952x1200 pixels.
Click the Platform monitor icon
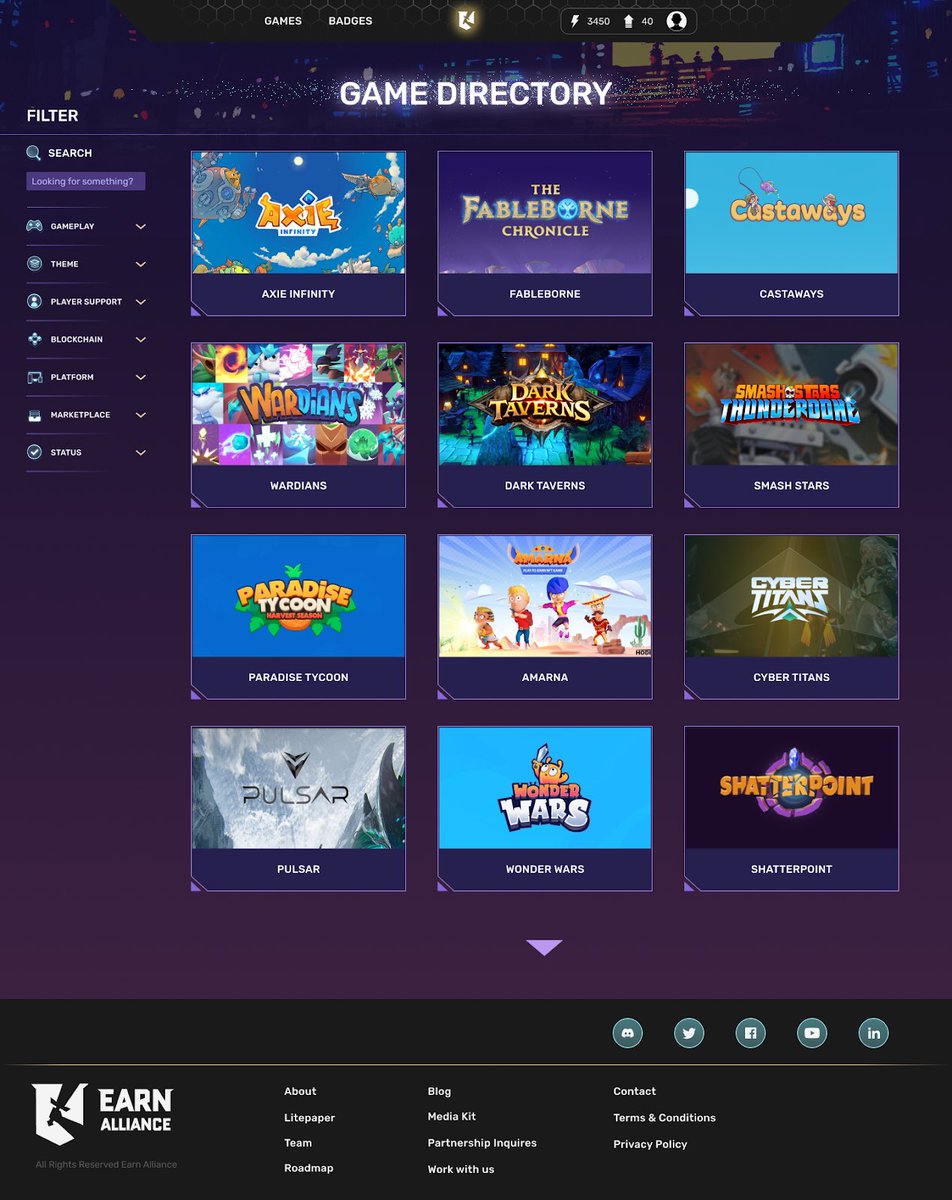click(x=34, y=377)
